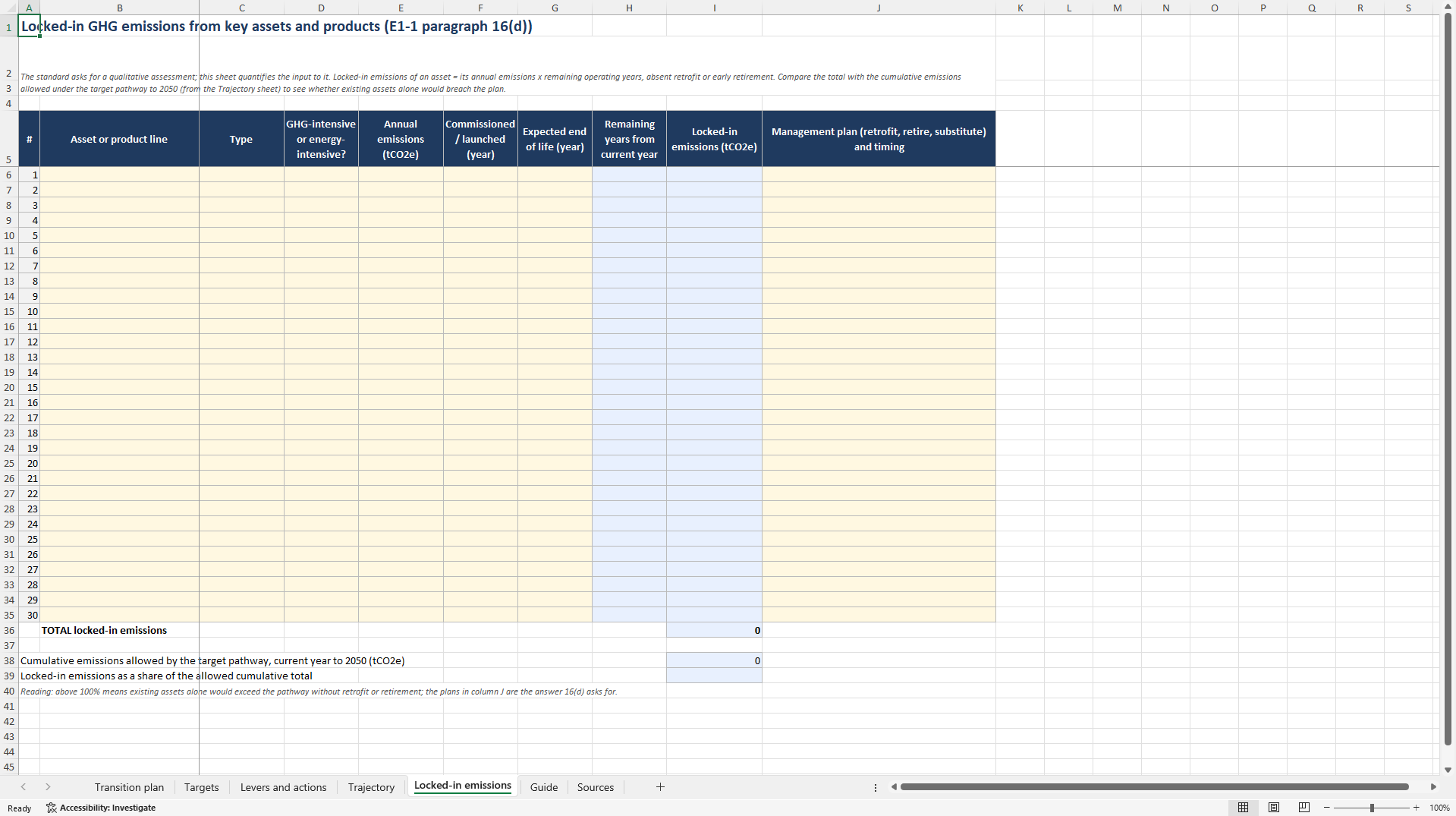Screen dimensions: 1456x816
Task: Switch to Page Layout view
Action: point(1274,808)
